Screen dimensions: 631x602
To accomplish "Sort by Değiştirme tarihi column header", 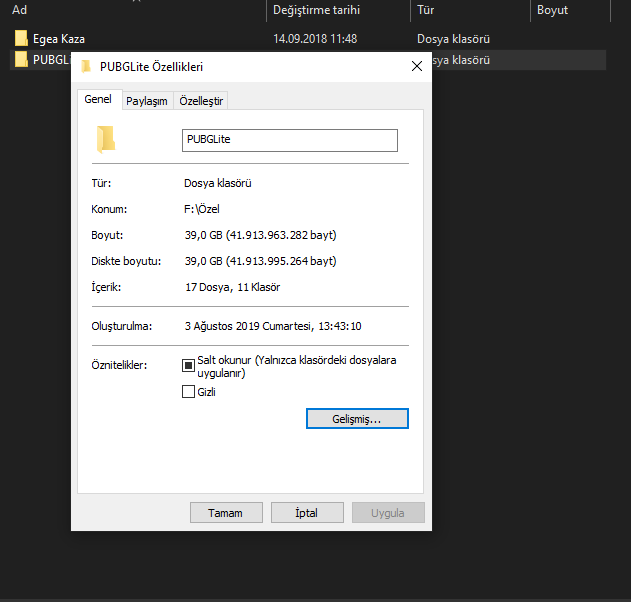I will 316,10.
